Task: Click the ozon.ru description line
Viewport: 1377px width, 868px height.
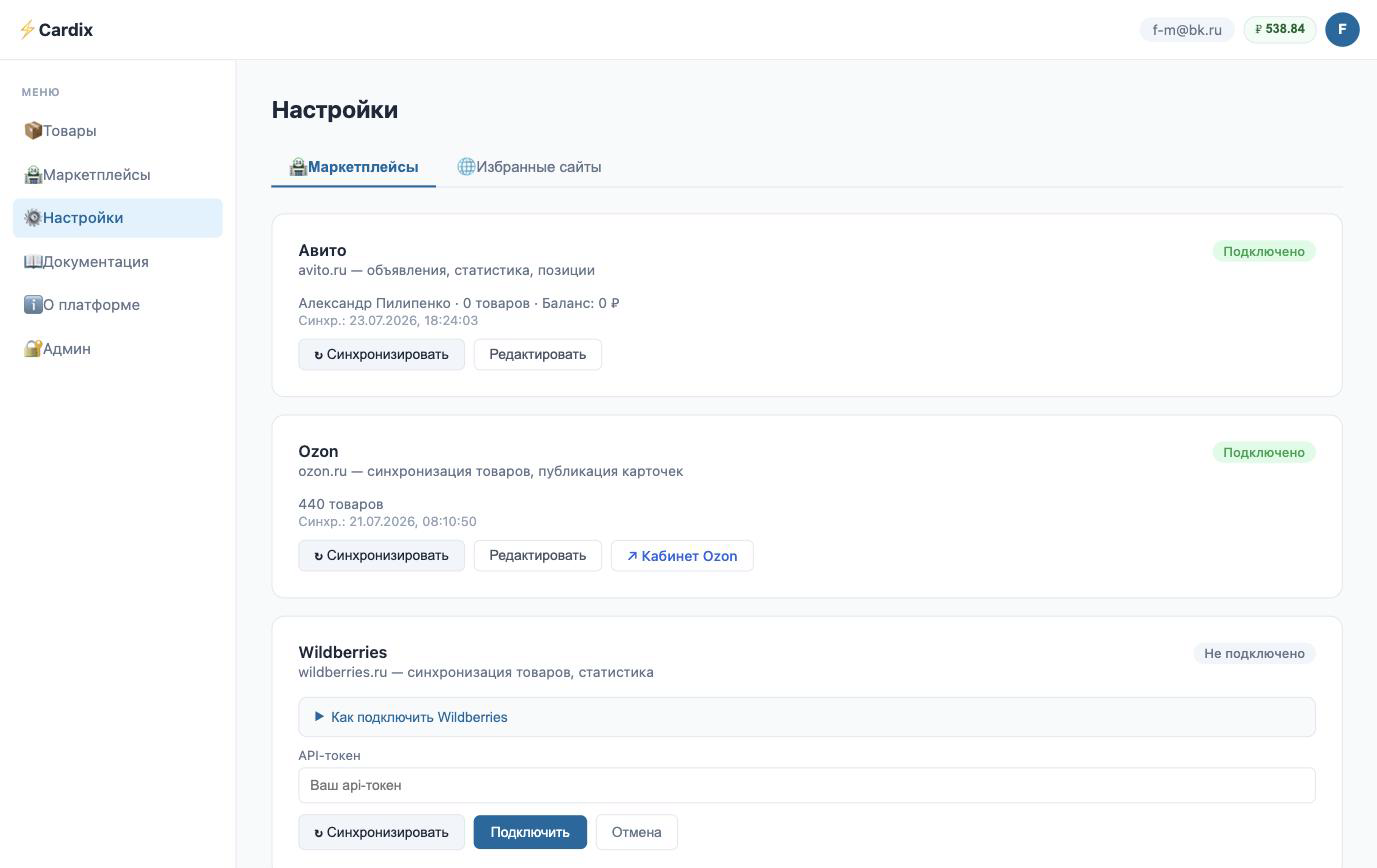Action: 490,471
